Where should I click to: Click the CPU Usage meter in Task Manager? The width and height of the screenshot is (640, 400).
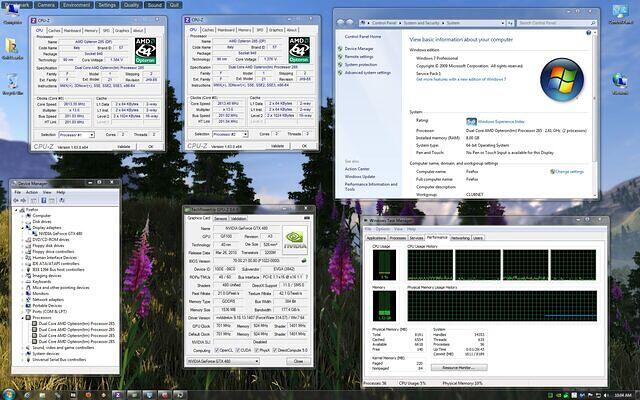[383, 265]
